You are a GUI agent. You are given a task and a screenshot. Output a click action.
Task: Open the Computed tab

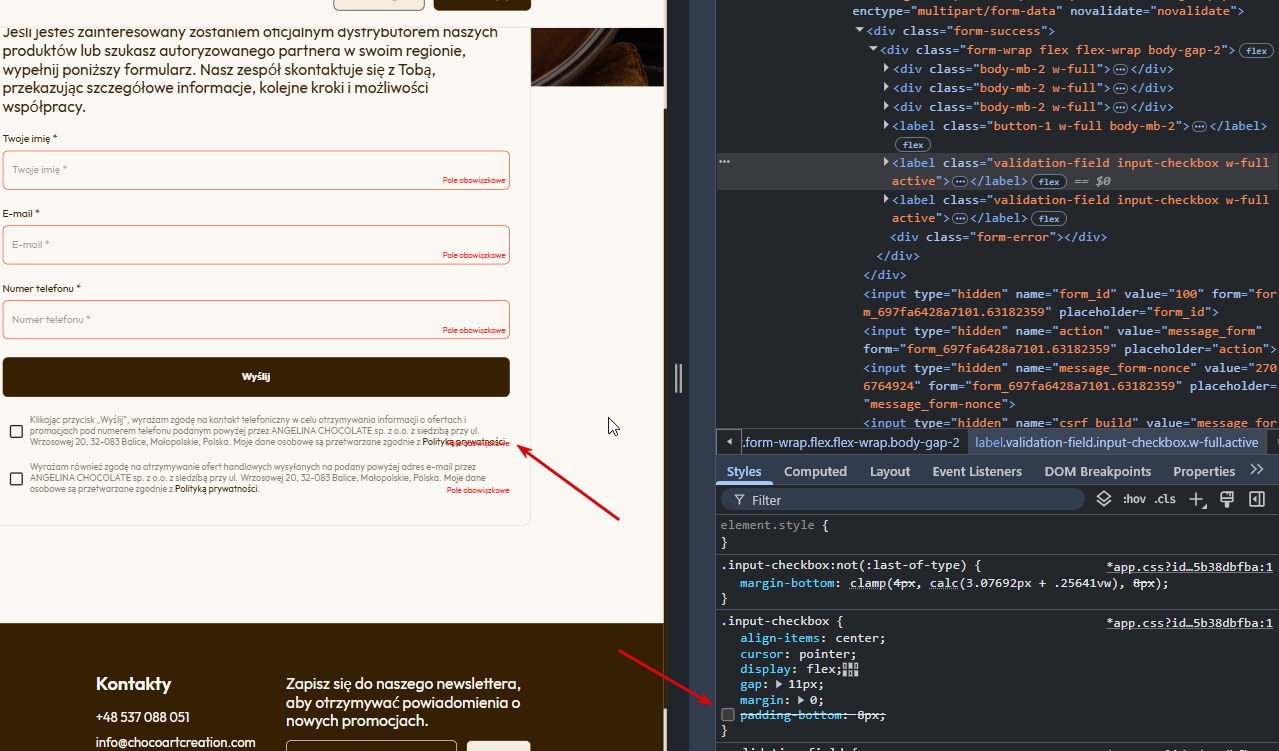click(x=815, y=471)
